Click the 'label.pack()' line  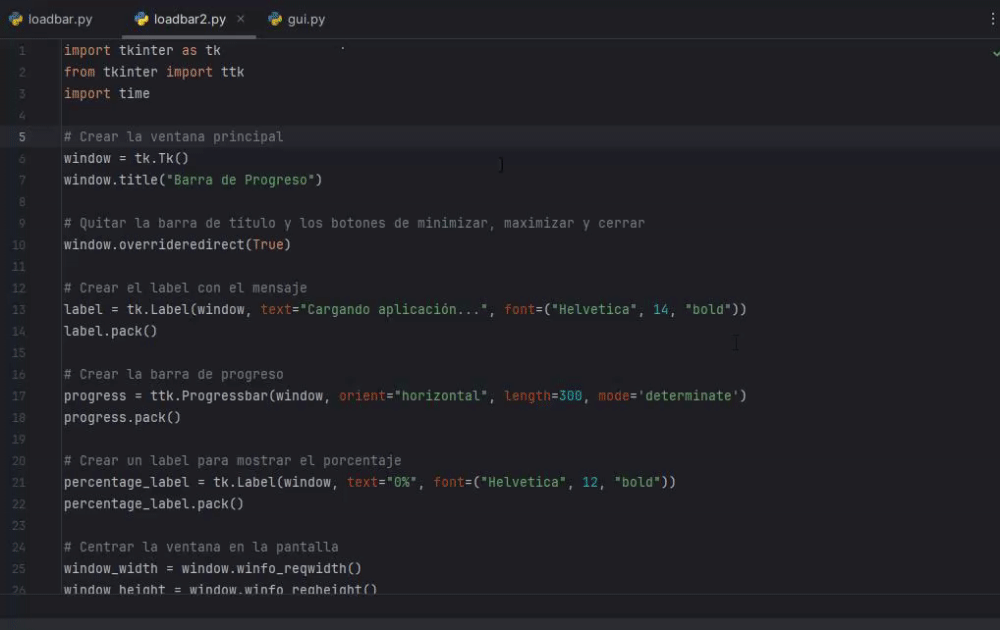tap(110, 331)
